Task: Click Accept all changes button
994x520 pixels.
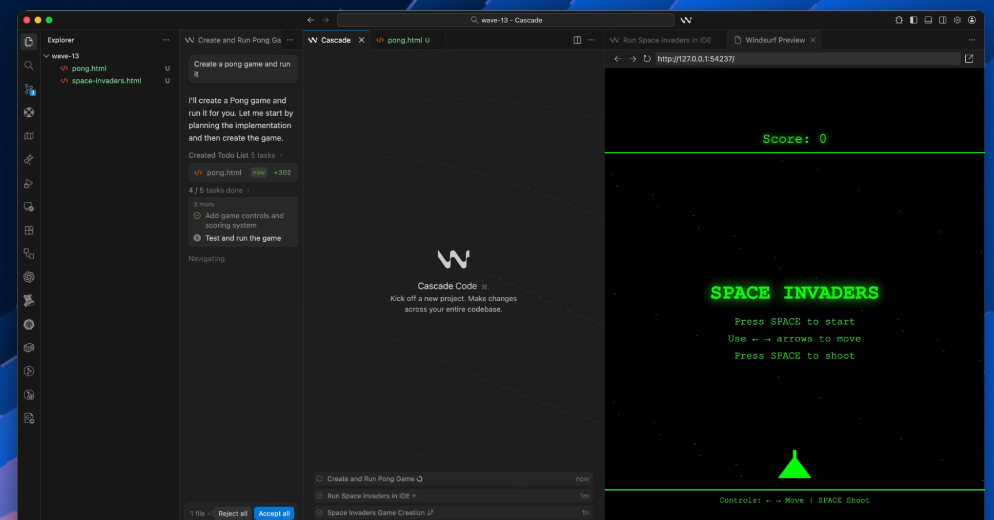Action: (x=274, y=514)
